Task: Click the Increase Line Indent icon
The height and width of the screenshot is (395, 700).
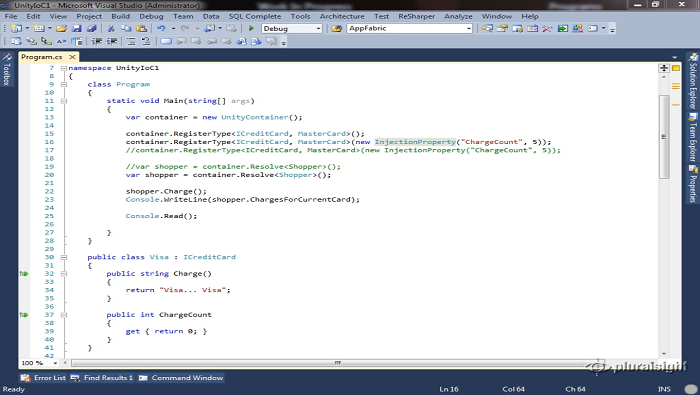Action: coord(112,42)
